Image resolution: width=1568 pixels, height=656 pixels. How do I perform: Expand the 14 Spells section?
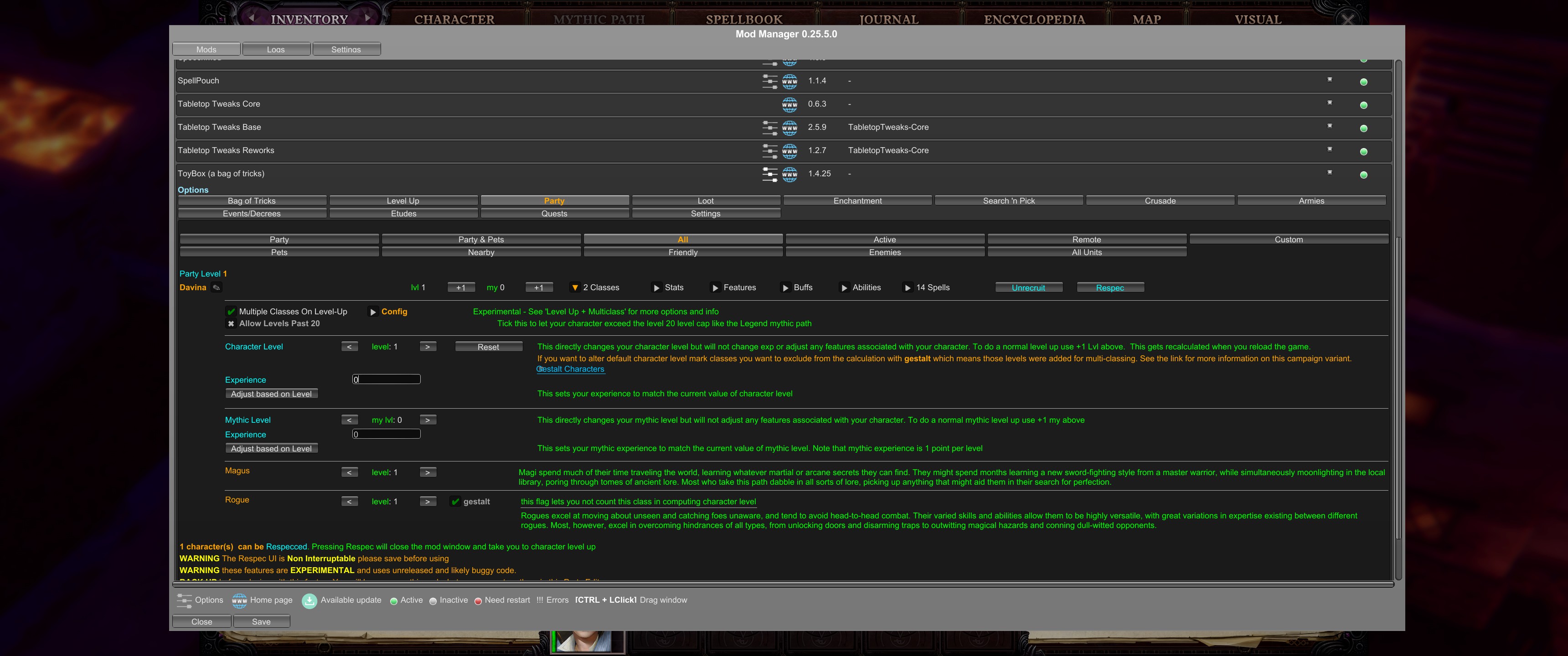point(908,288)
